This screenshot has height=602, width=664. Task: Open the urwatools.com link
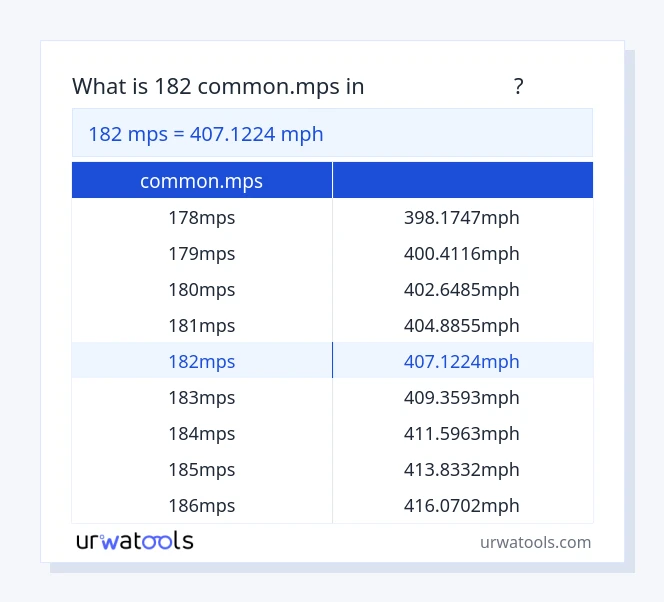click(535, 542)
